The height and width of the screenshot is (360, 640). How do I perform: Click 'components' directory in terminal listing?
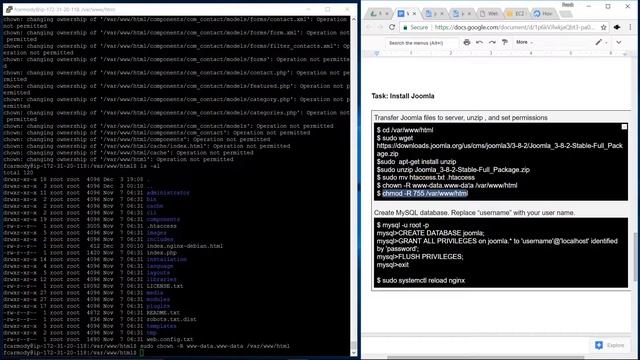click(x=163, y=219)
